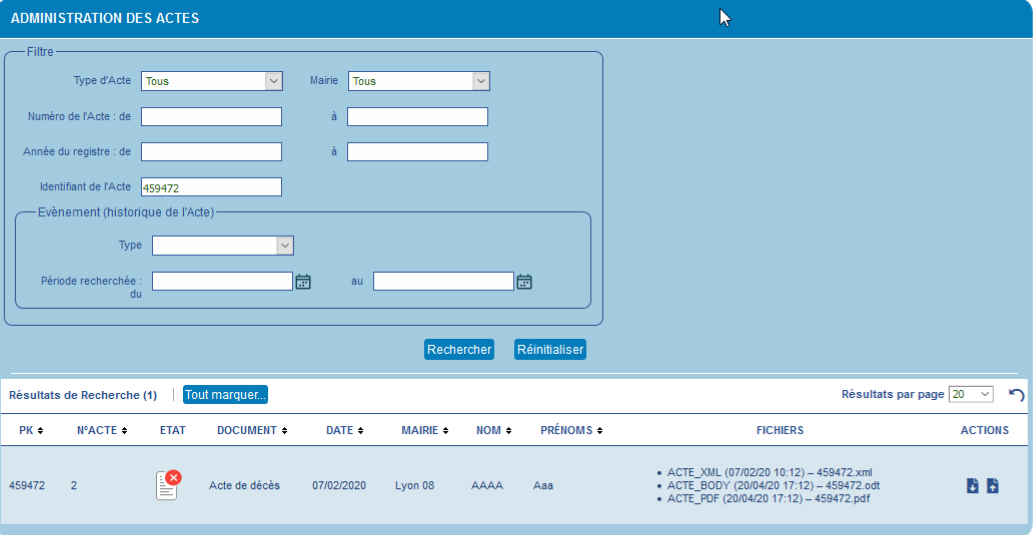The height and width of the screenshot is (535, 1033).
Task: Click the Année du registre 'à' field
Action: coord(417,152)
